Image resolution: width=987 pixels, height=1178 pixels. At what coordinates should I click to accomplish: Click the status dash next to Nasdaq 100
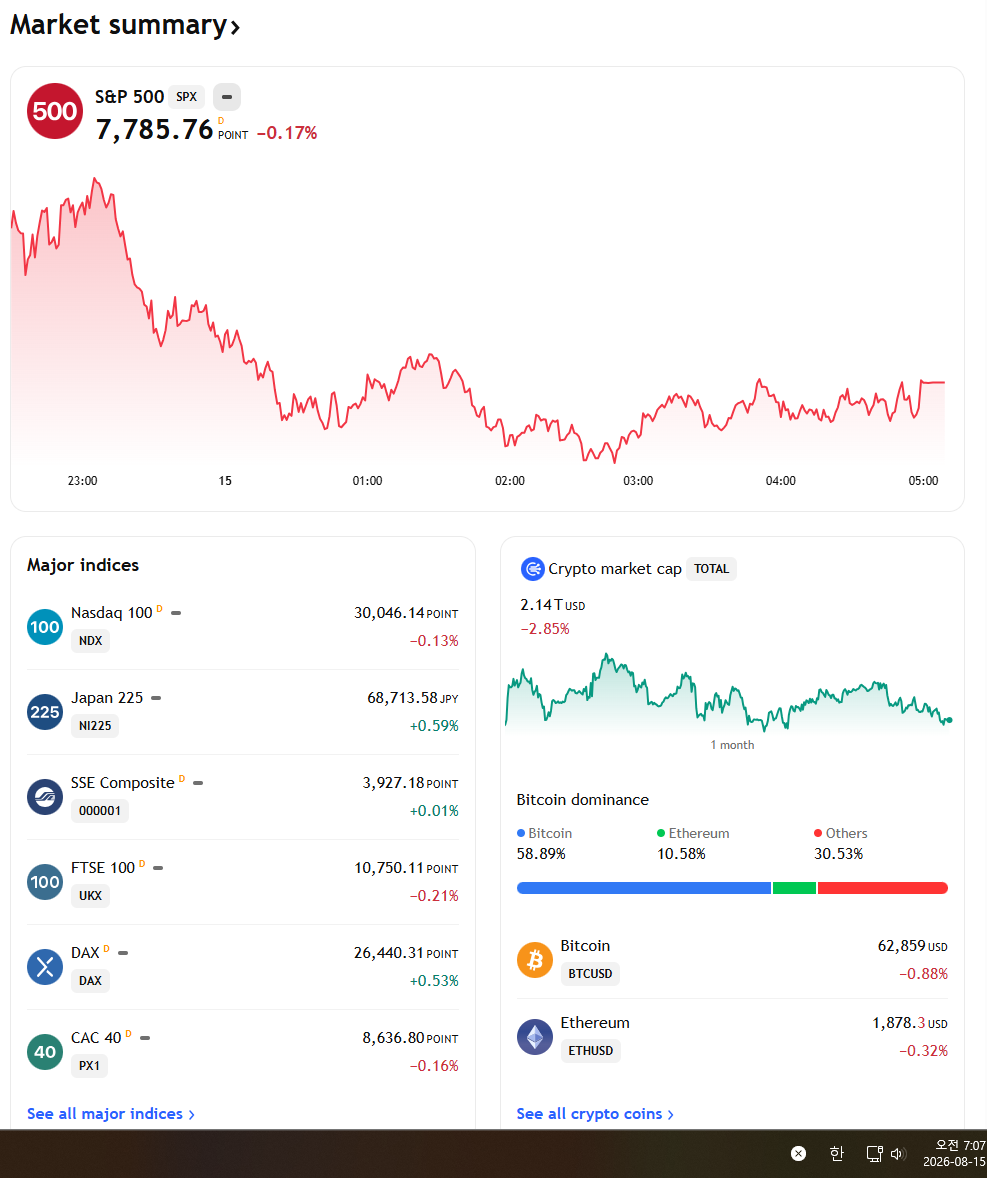[176, 613]
